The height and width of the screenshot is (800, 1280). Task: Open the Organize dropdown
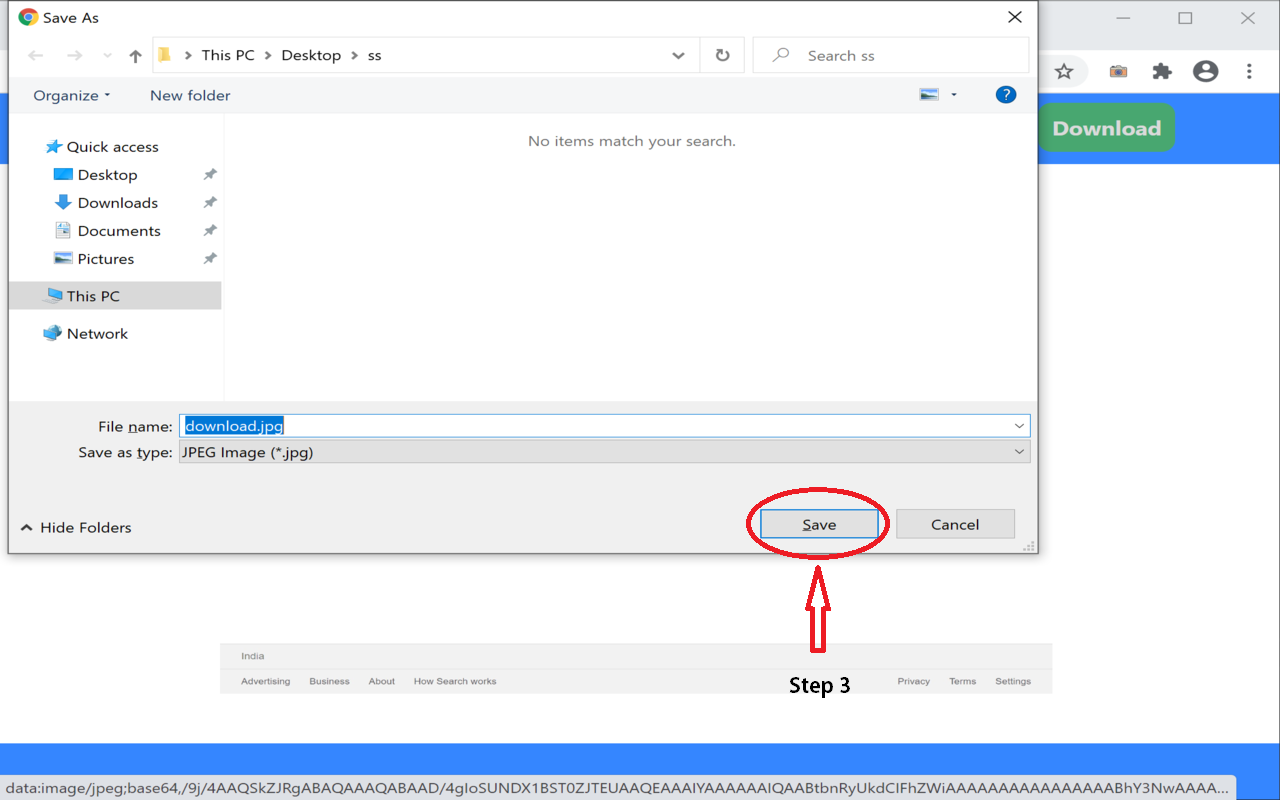[70, 95]
